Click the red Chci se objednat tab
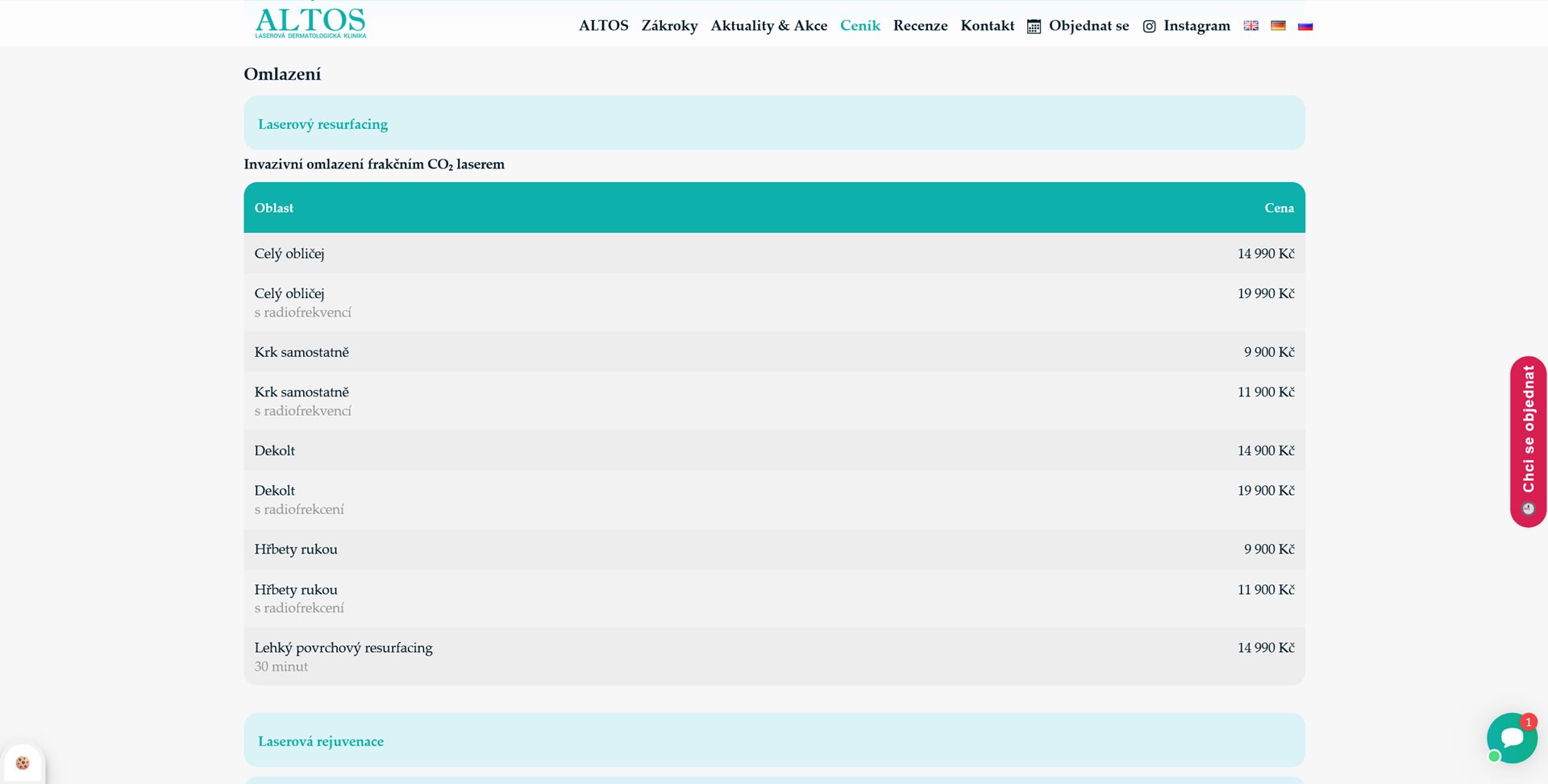 [x=1528, y=442]
